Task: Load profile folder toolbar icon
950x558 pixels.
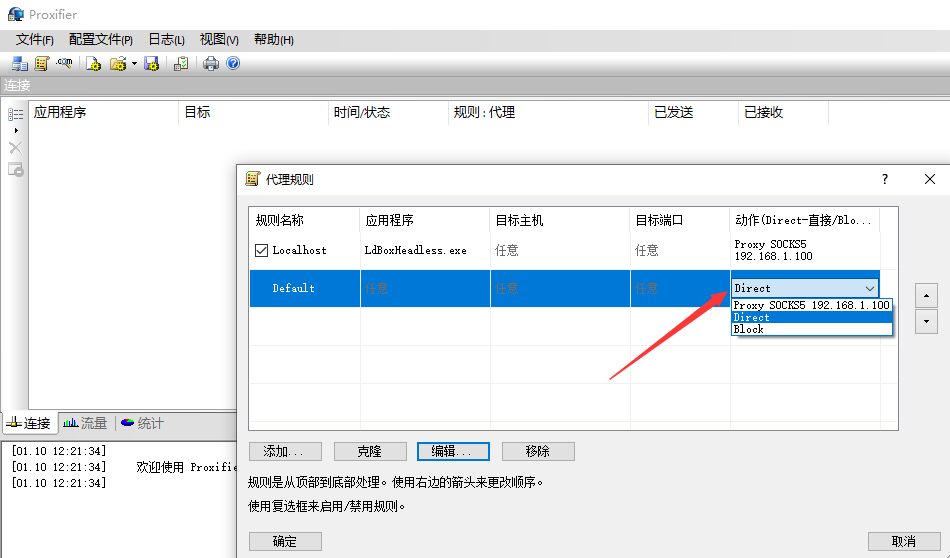Action: (x=118, y=63)
